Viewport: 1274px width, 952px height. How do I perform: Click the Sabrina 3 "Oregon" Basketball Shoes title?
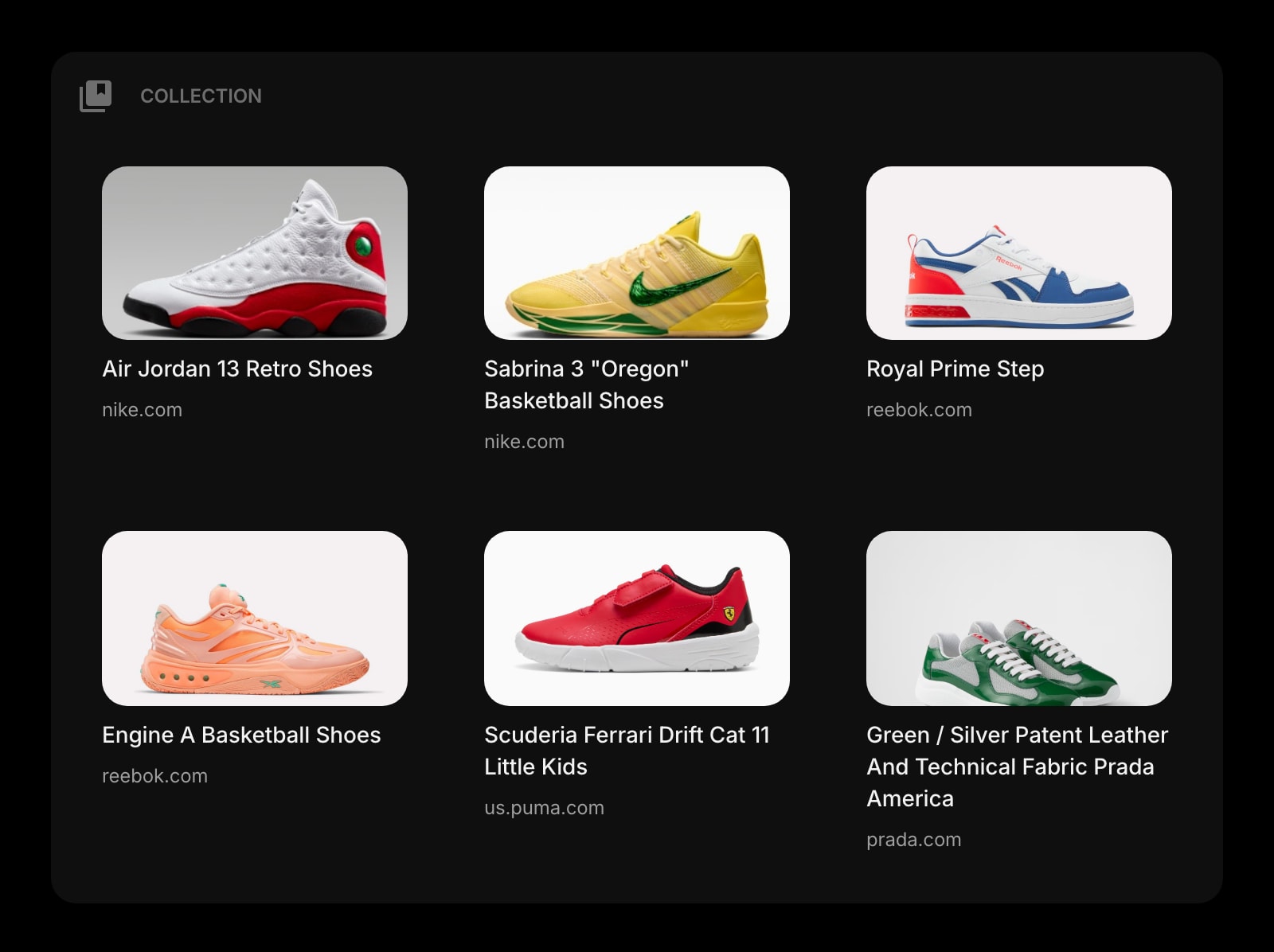pos(586,384)
